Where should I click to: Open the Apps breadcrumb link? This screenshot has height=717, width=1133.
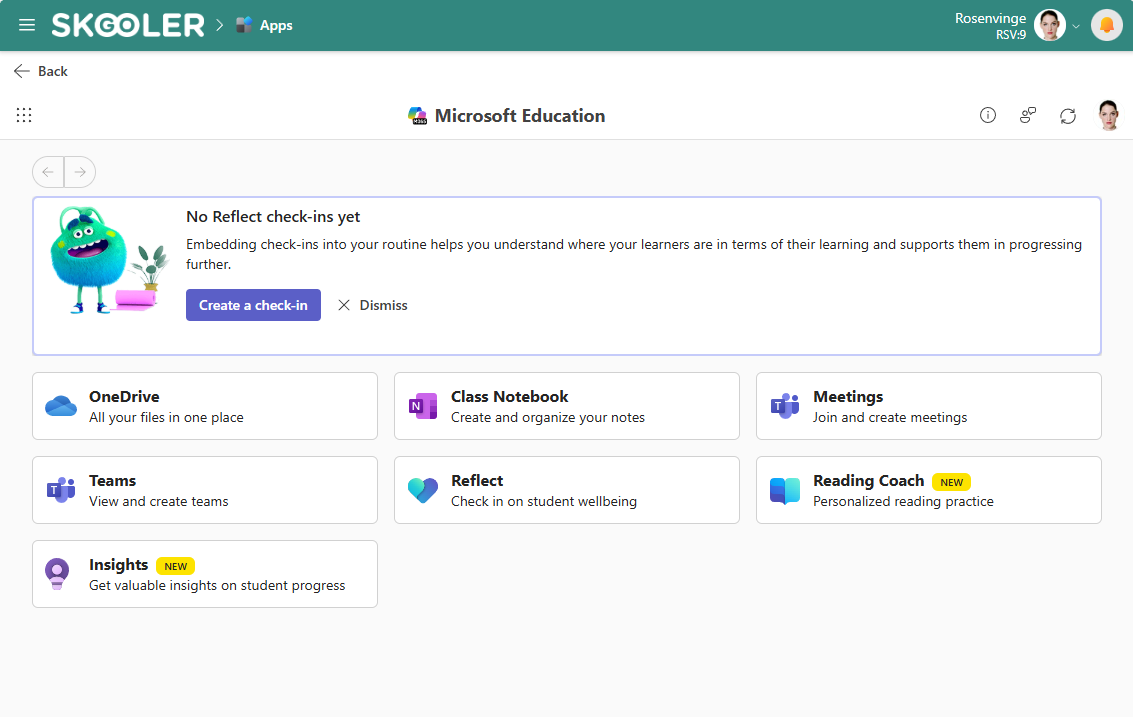coord(276,25)
